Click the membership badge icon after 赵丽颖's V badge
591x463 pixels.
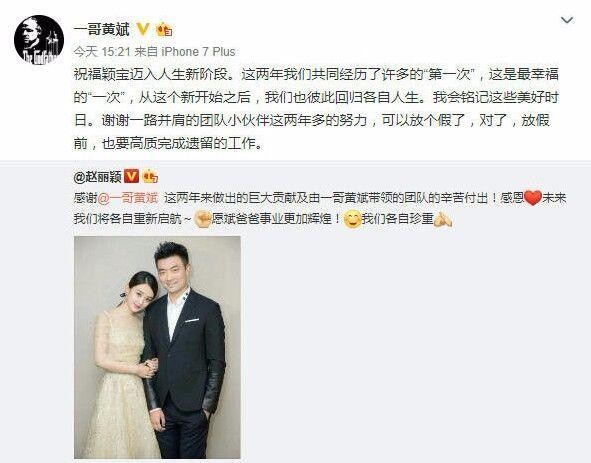150,176
